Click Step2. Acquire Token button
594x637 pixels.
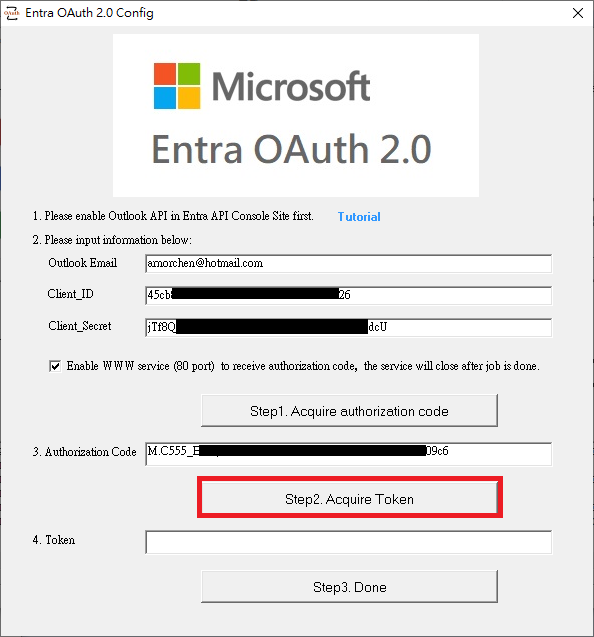[349, 498]
